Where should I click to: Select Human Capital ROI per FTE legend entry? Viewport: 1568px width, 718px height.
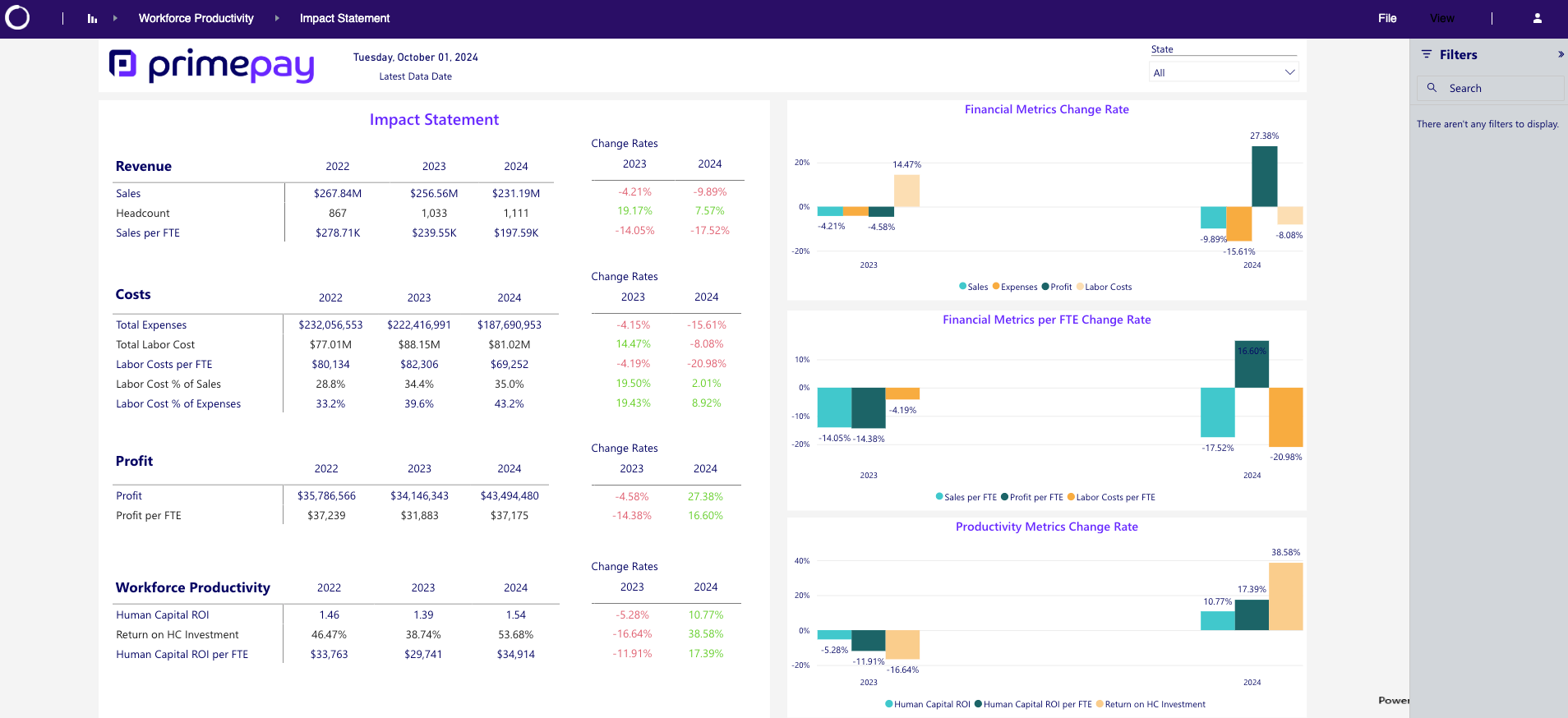1033,704
